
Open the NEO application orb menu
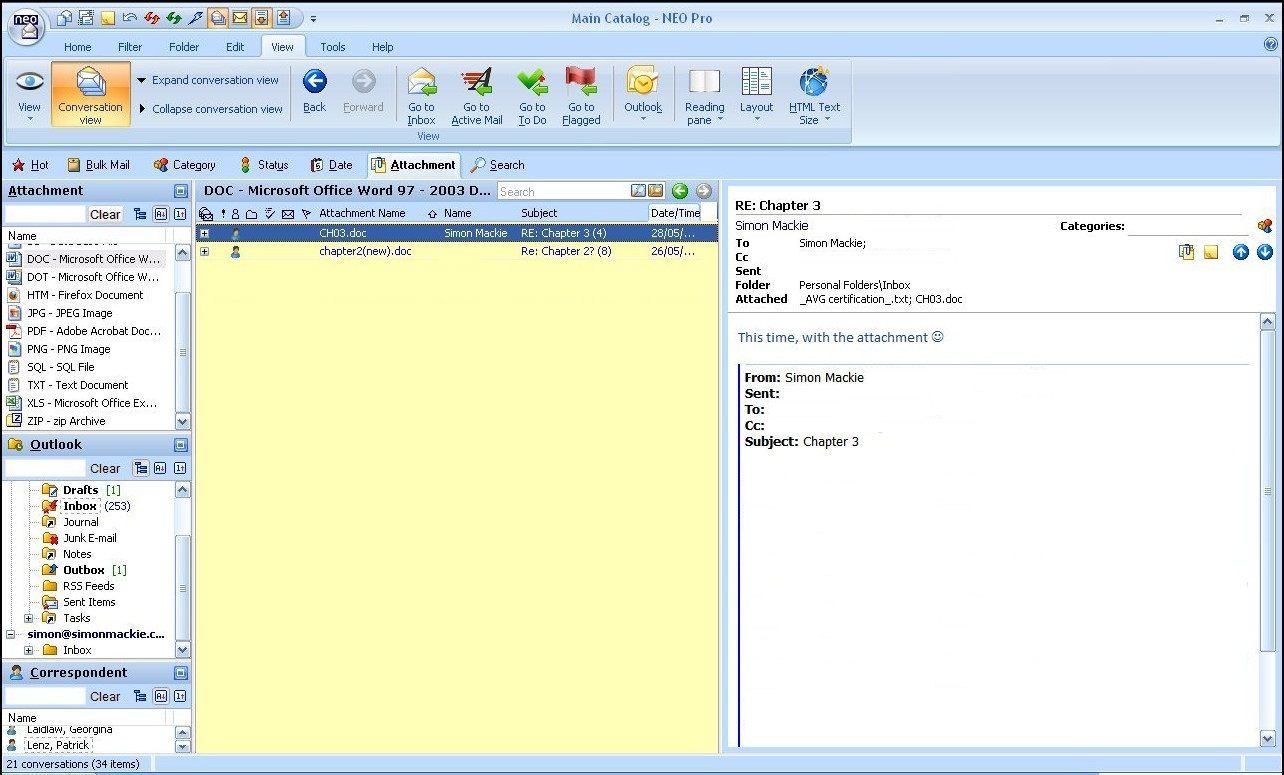[26, 26]
